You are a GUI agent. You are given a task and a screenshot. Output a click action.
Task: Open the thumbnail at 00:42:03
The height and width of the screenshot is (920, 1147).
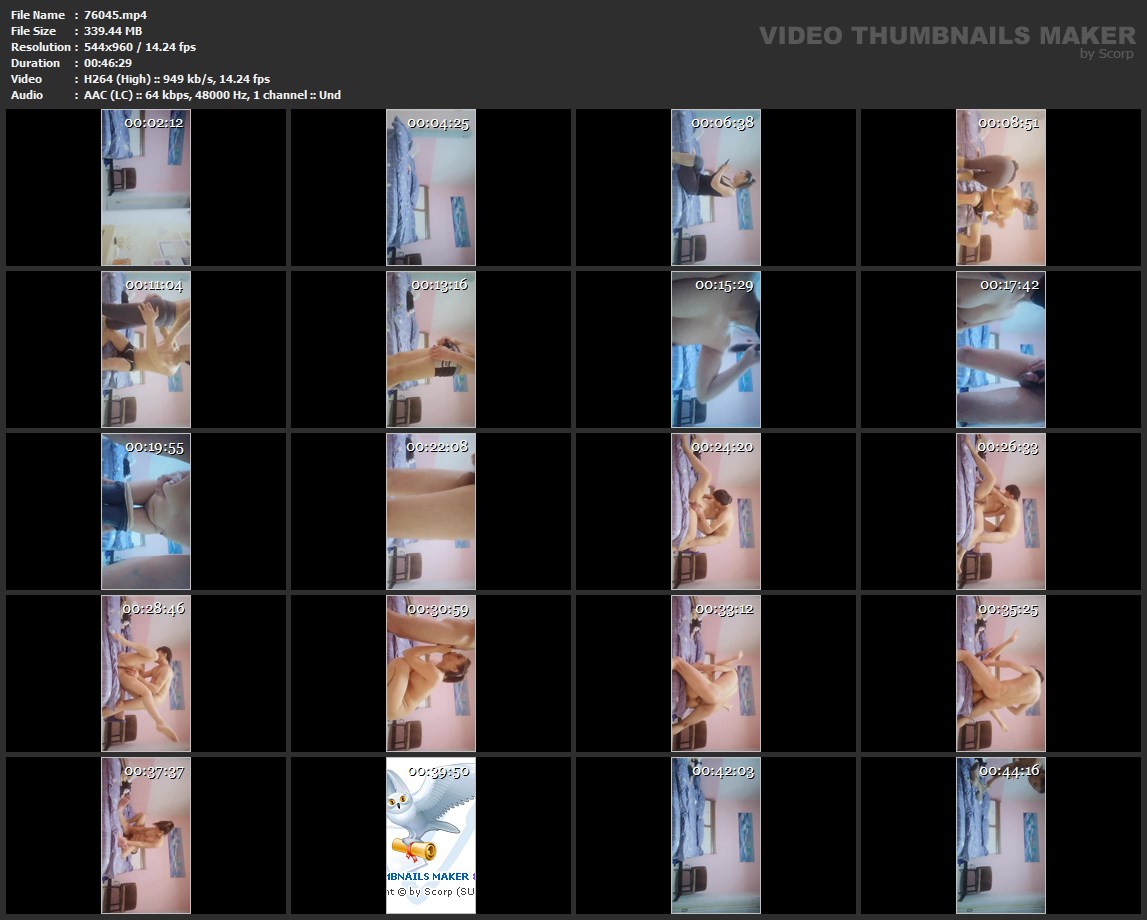pos(716,835)
